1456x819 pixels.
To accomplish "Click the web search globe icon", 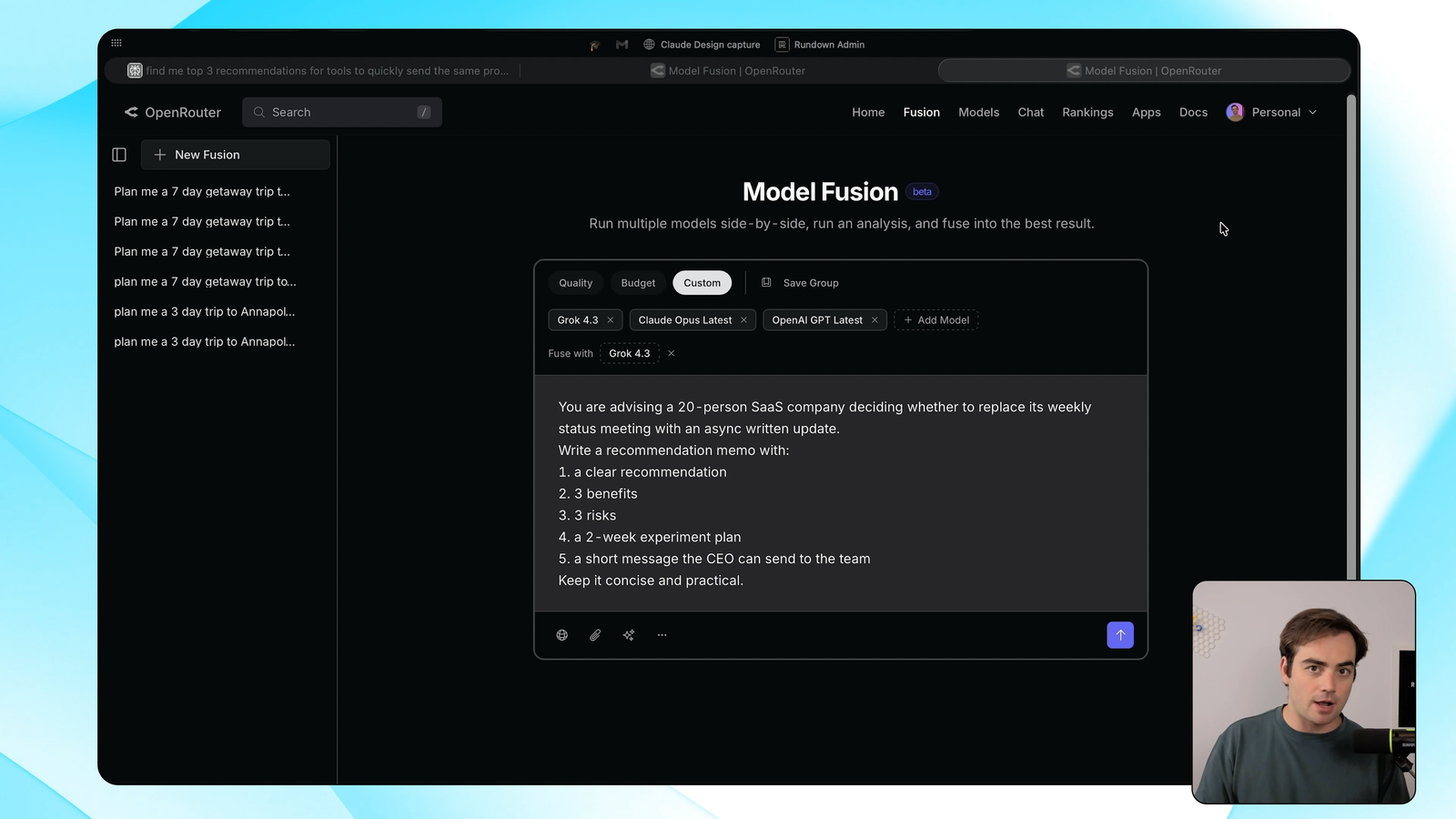I will pos(562,635).
